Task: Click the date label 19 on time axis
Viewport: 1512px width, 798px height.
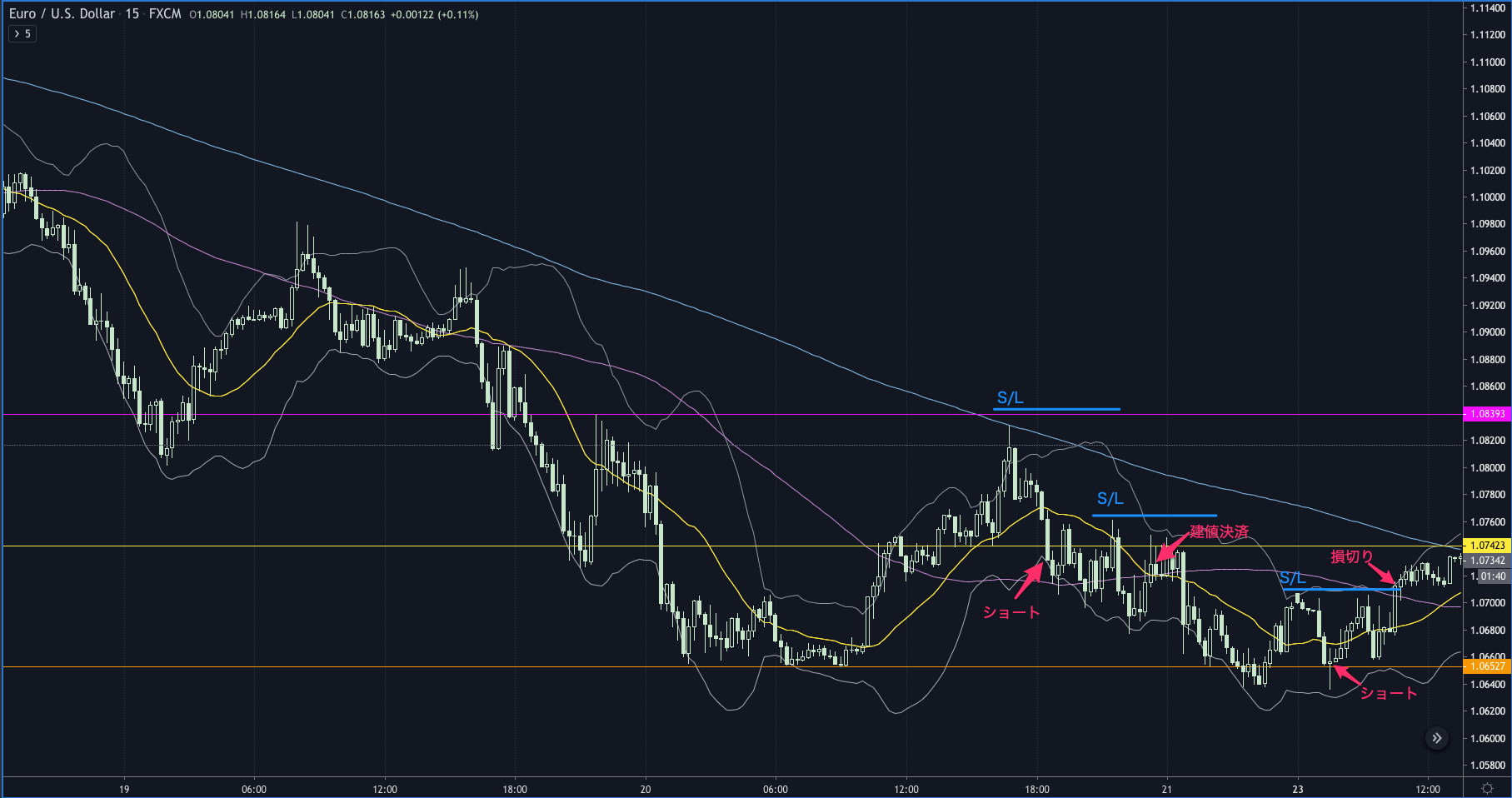Action: tap(124, 789)
